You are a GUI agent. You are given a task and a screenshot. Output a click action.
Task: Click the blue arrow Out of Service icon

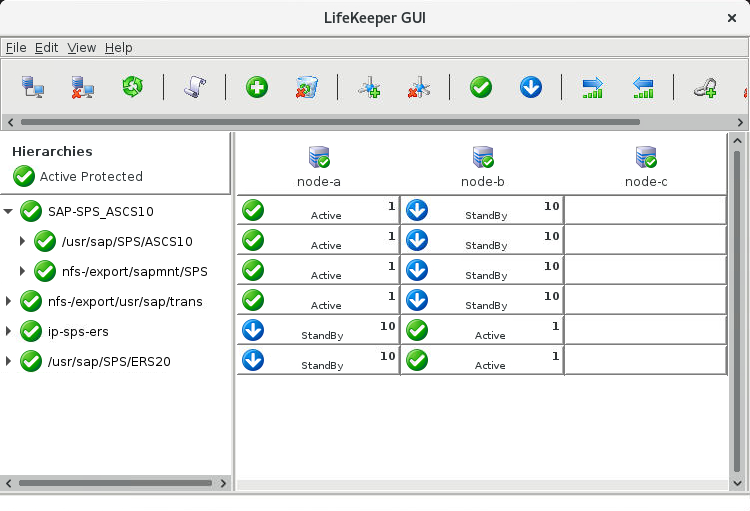[x=531, y=88]
